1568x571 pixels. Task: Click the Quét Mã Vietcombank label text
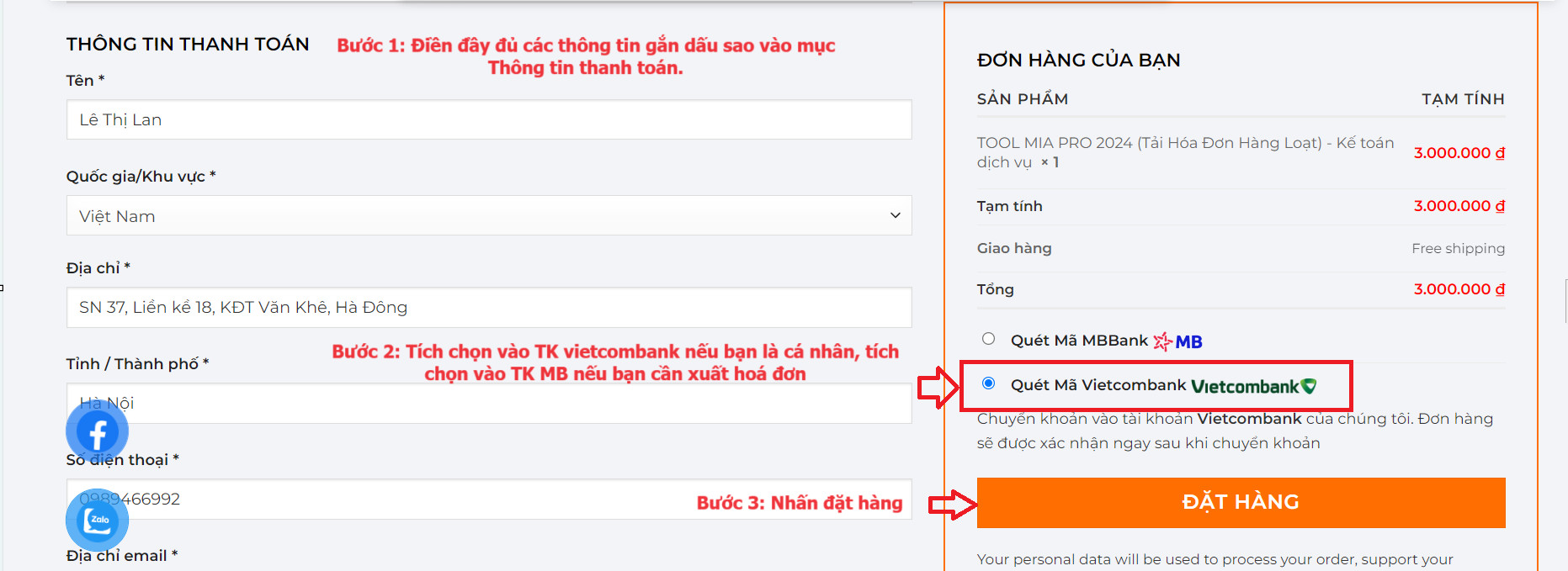[x=1098, y=385]
